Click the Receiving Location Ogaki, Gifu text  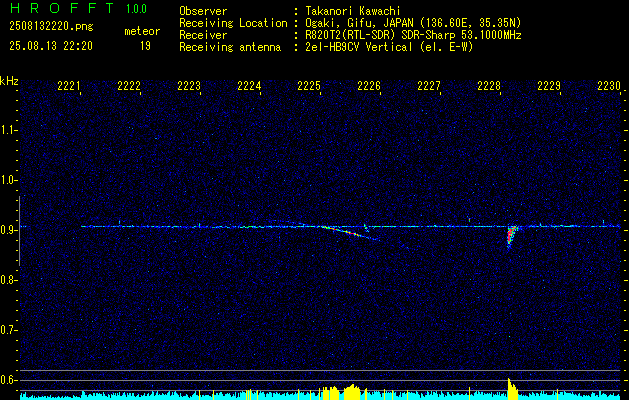413,23
